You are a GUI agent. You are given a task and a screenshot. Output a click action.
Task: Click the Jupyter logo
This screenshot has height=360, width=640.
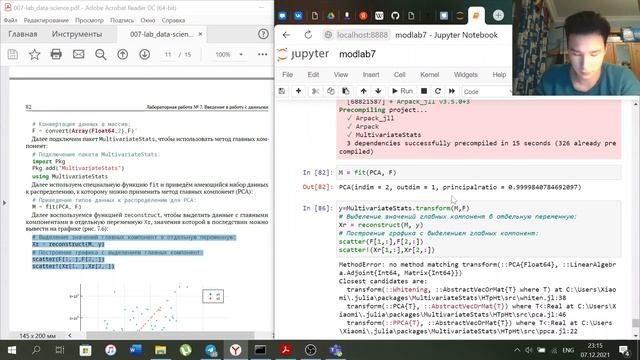pyautogui.click(x=303, y=54)
